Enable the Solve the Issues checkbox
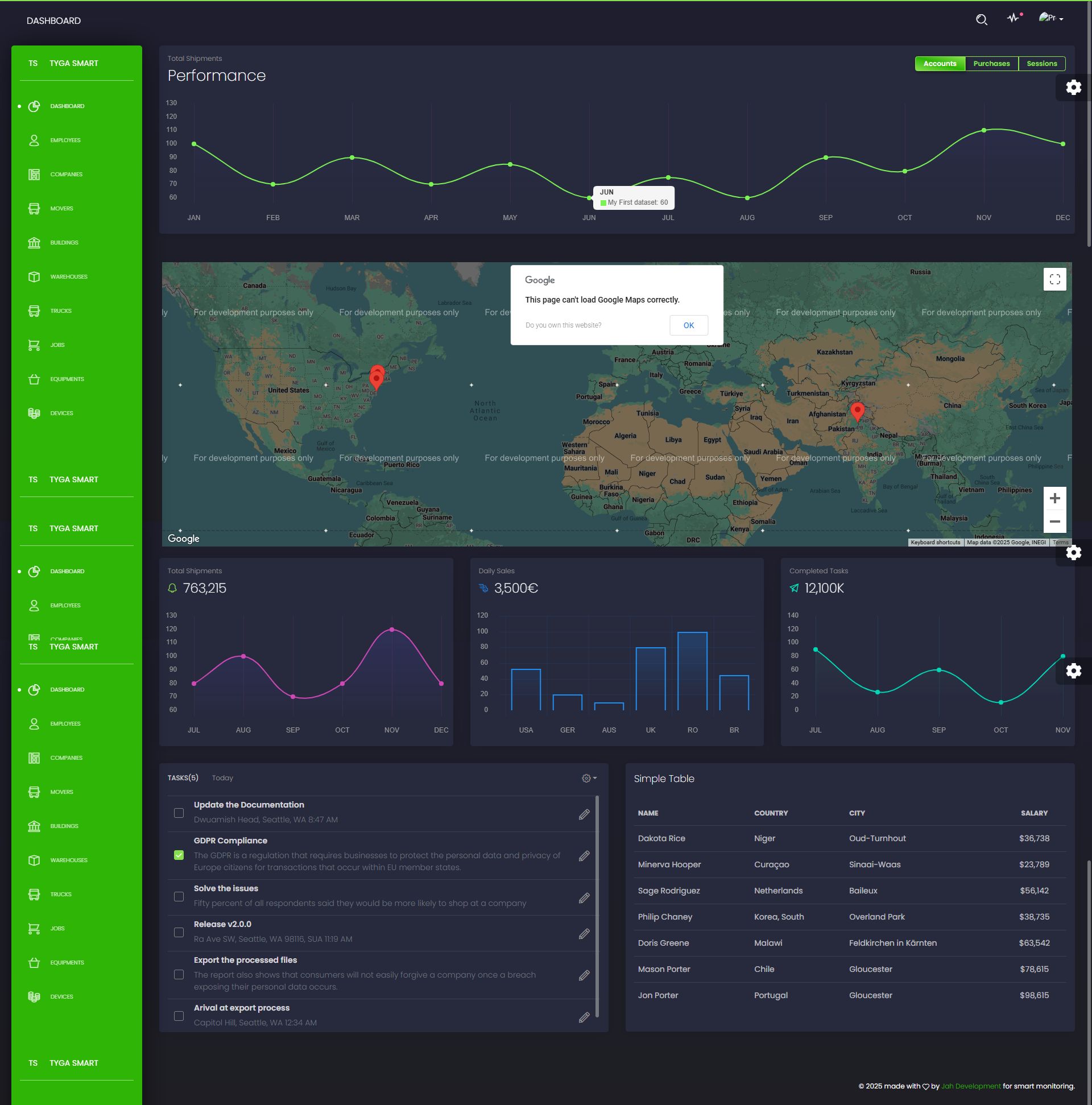1092x1105 pixels. click(178, 896)
